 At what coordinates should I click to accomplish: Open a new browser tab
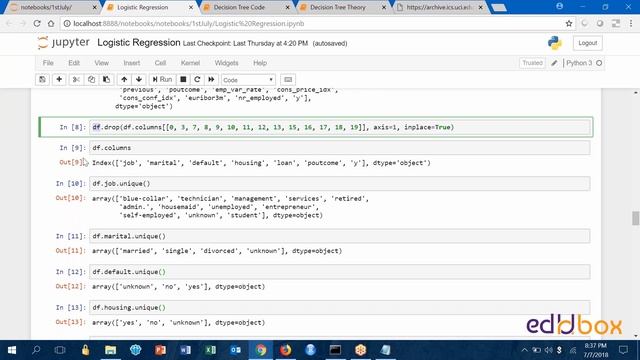click(x=499, y=7)
